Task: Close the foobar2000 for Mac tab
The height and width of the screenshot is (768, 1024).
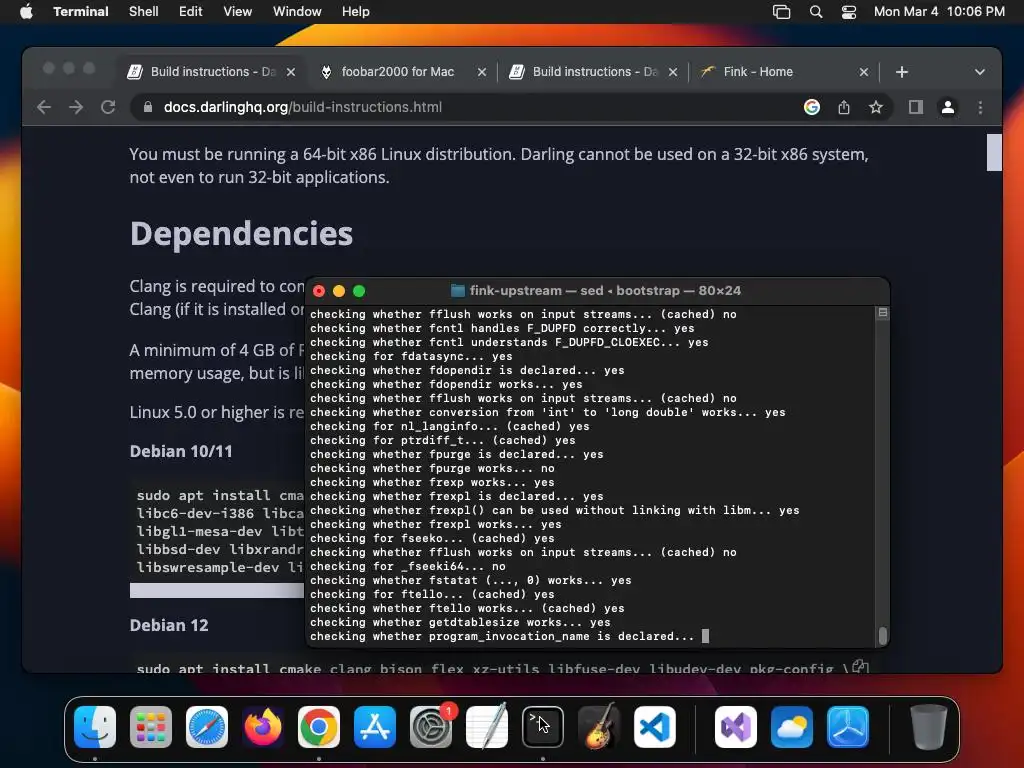Action: pyautogui.click(x=482, y=72)
